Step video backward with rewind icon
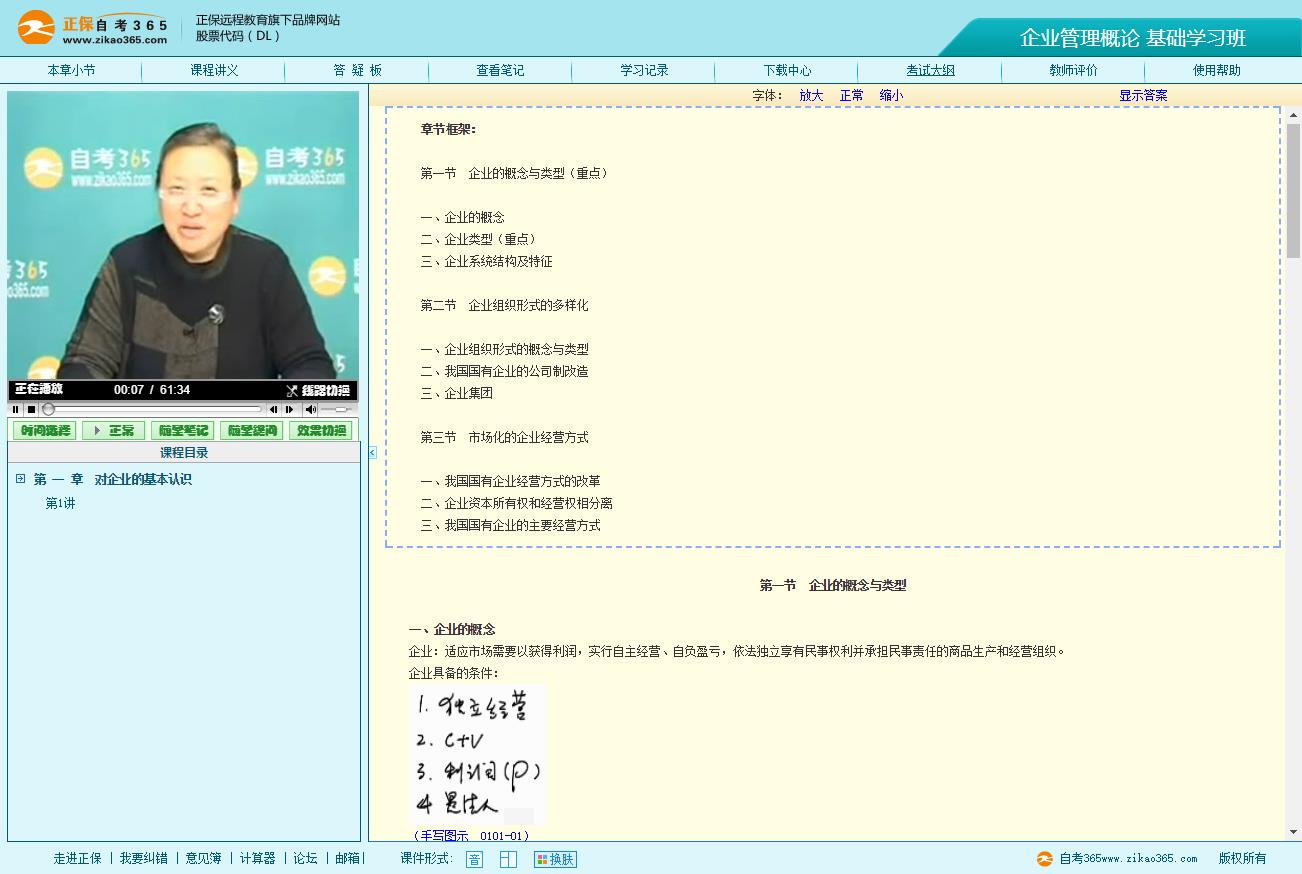 click(273, 409)
